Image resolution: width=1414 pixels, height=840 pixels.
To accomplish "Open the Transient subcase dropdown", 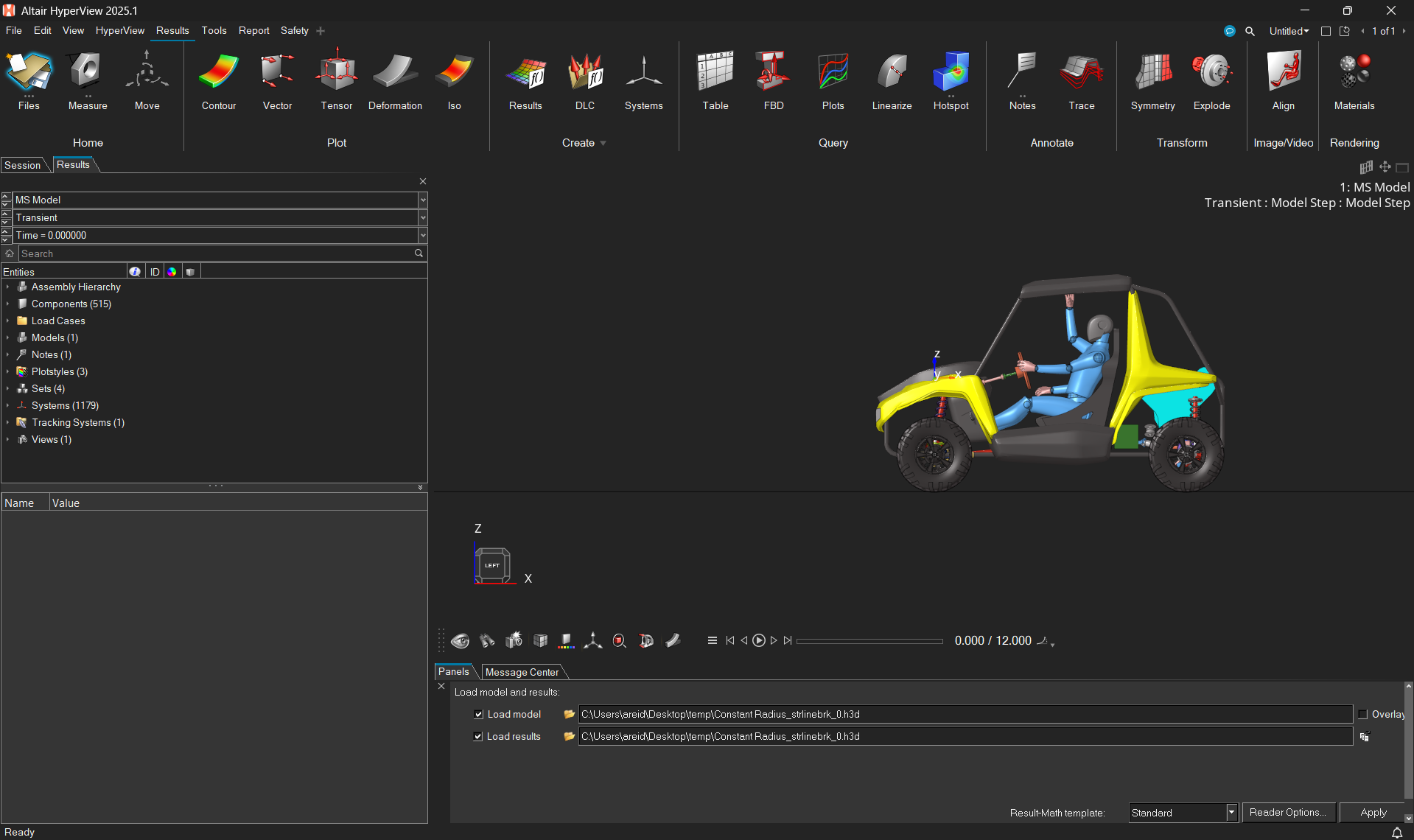I will click(x=422, y=217).
